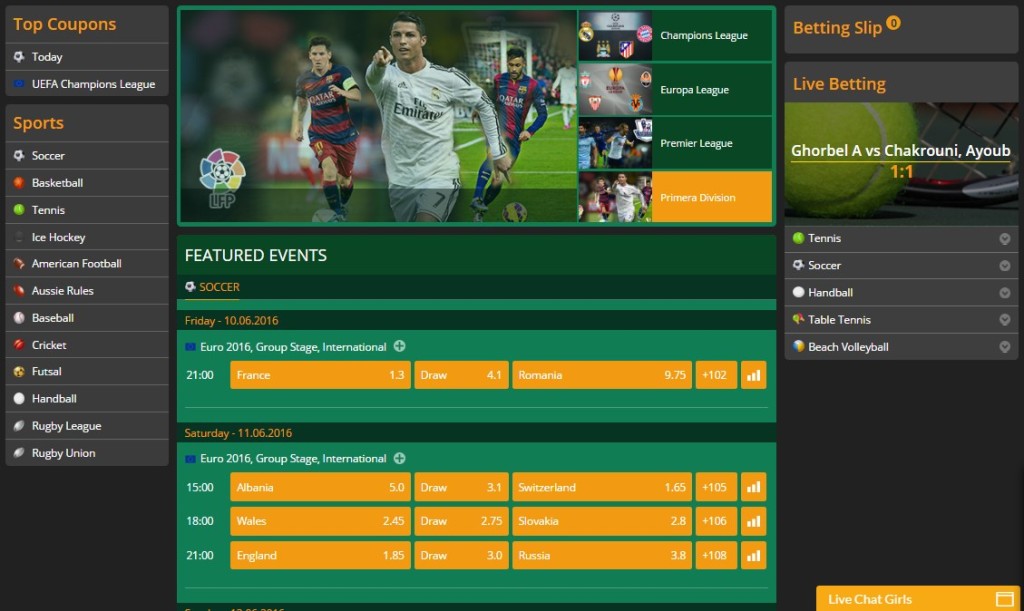Screen dimensions: 1024x611
Task: Open Handball in the Sports sidebar
Action: click(87, 398)
